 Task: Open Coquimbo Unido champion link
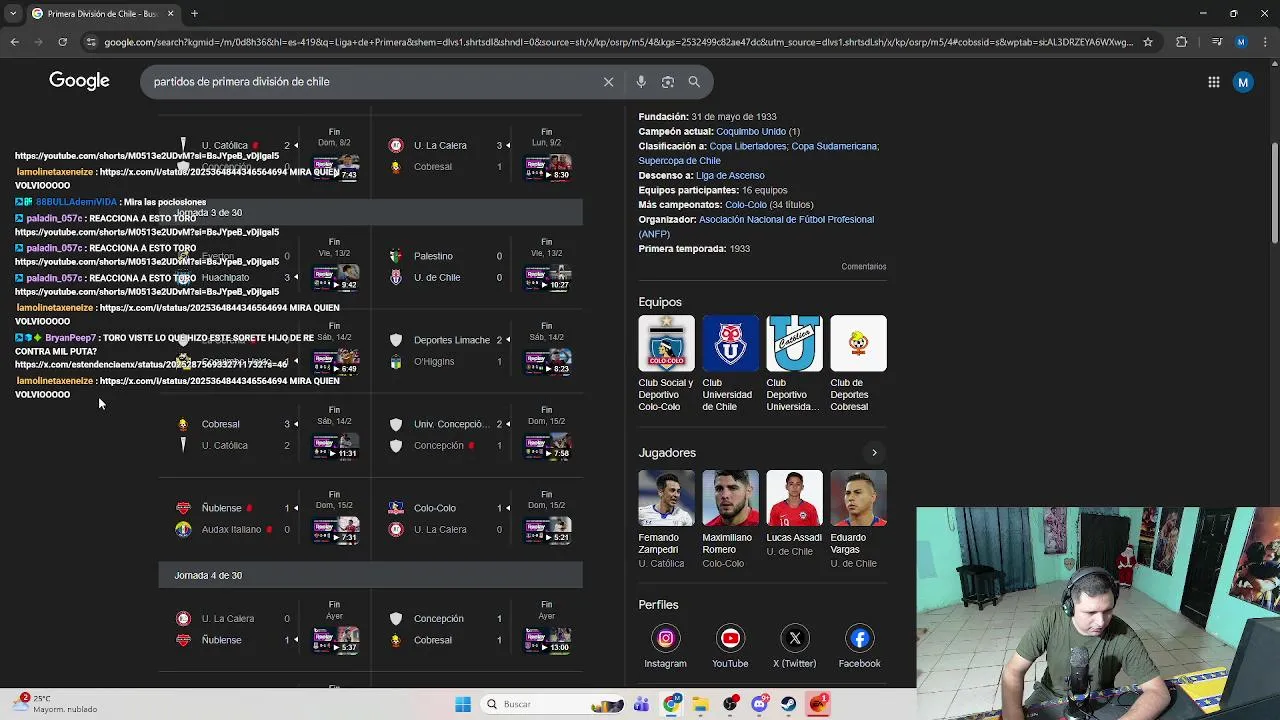click(x=750, y=132)
